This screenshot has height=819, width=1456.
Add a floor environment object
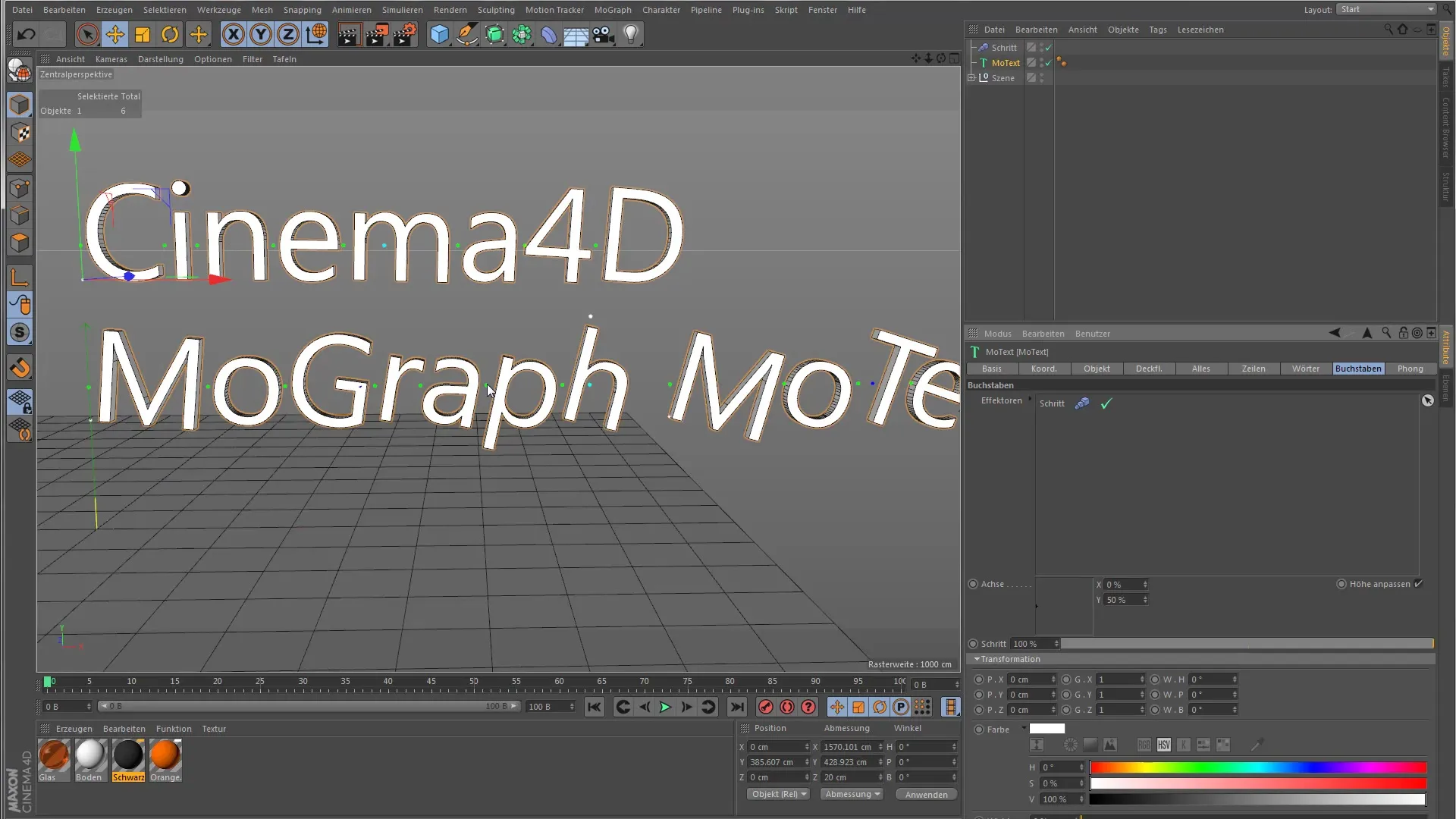click(576, 34)
